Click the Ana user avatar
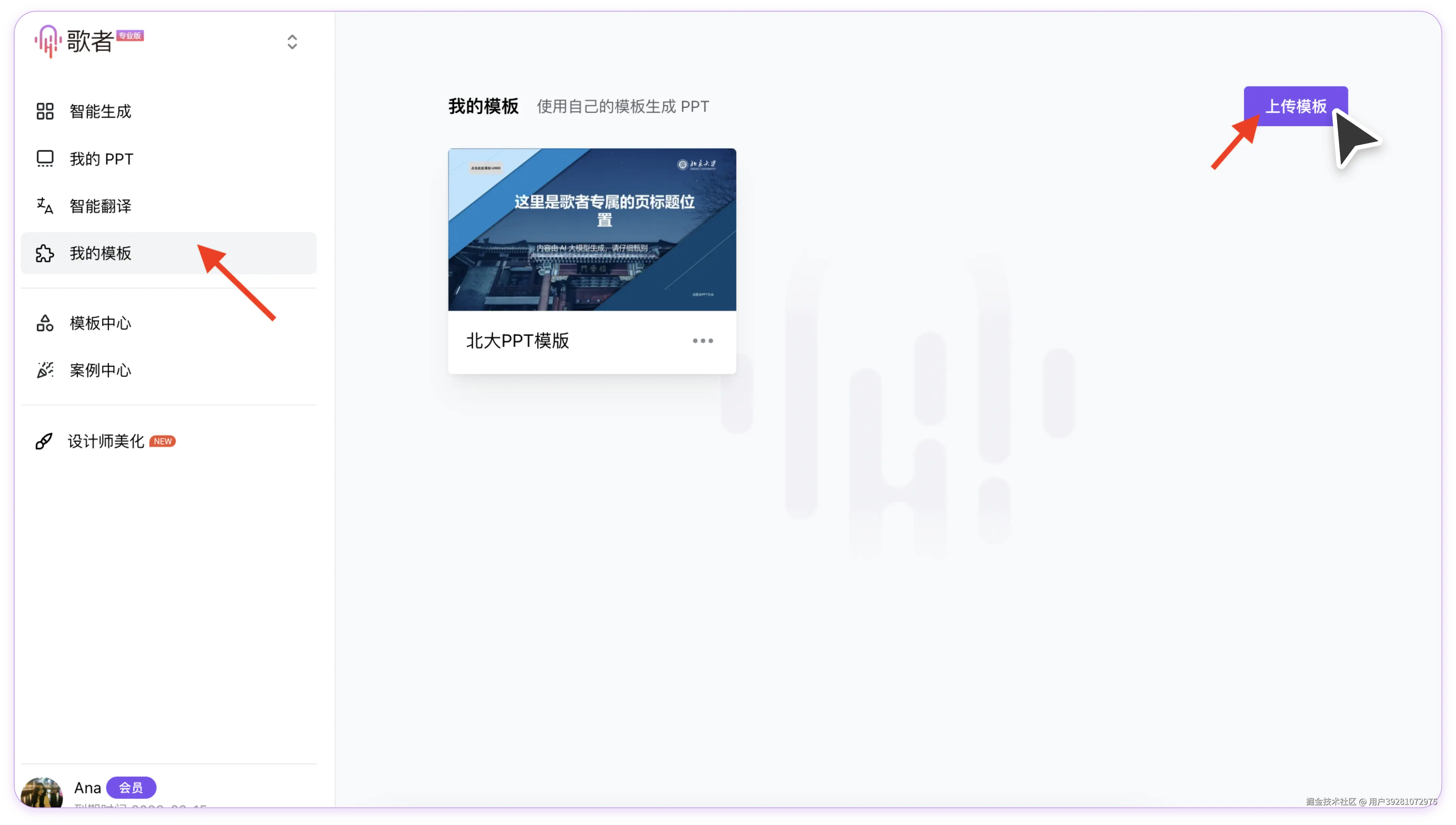The width and height of the screenshot is (1456, 825). 42,792
